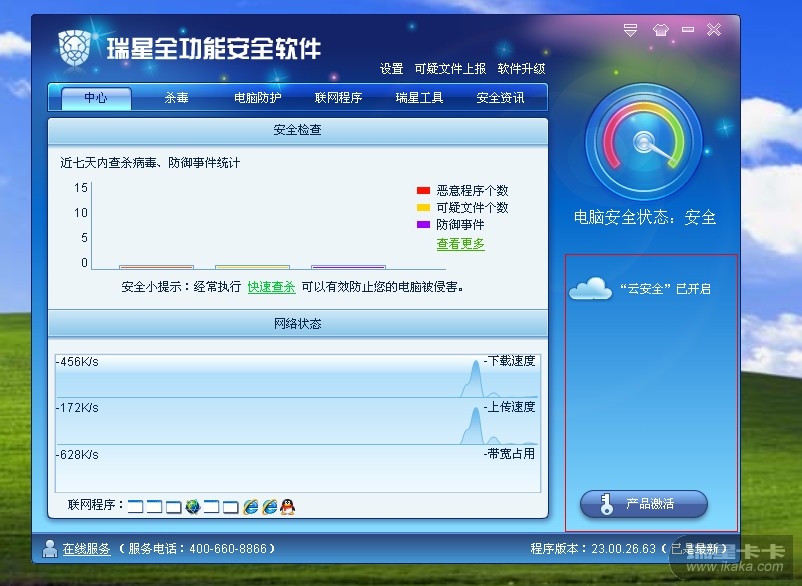This screenshot has height=586, width=802.
Task: Click the Internet Explorer icon beside QQ penguin
Action: [270, 507]
